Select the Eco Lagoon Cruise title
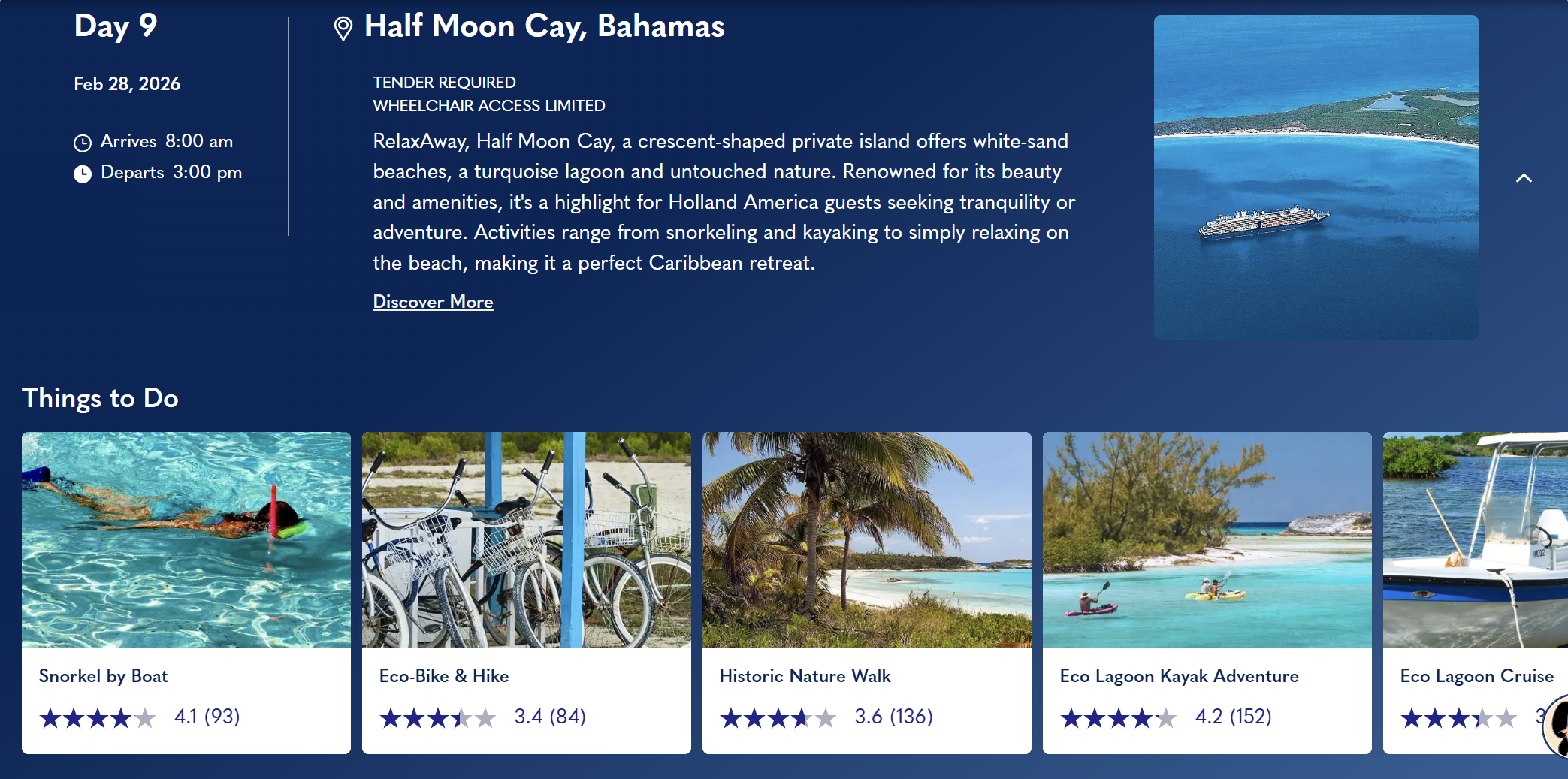This screenshot has width=1568, height=779. 1476,676
